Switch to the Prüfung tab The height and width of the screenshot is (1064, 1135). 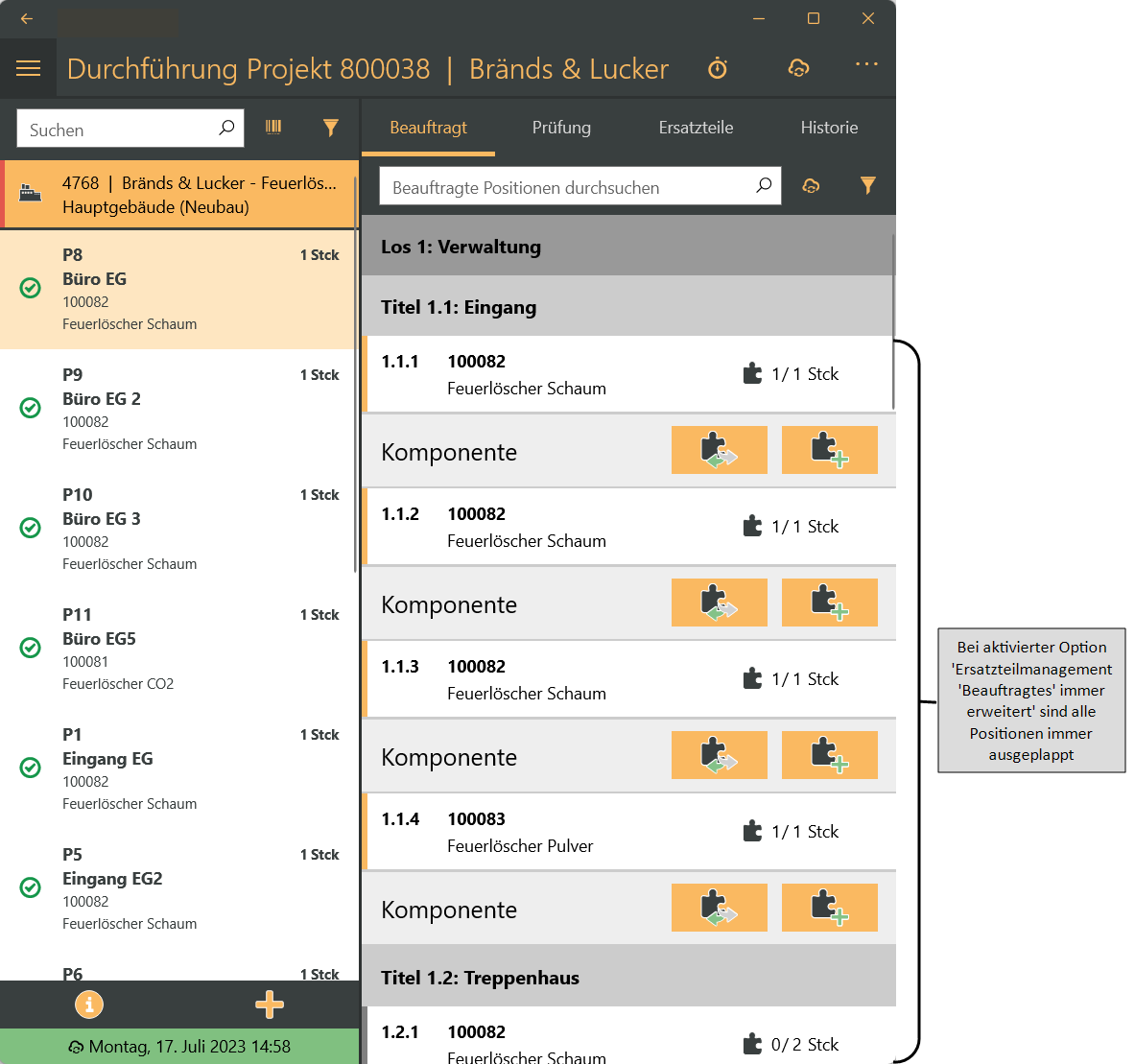point(561,128)
